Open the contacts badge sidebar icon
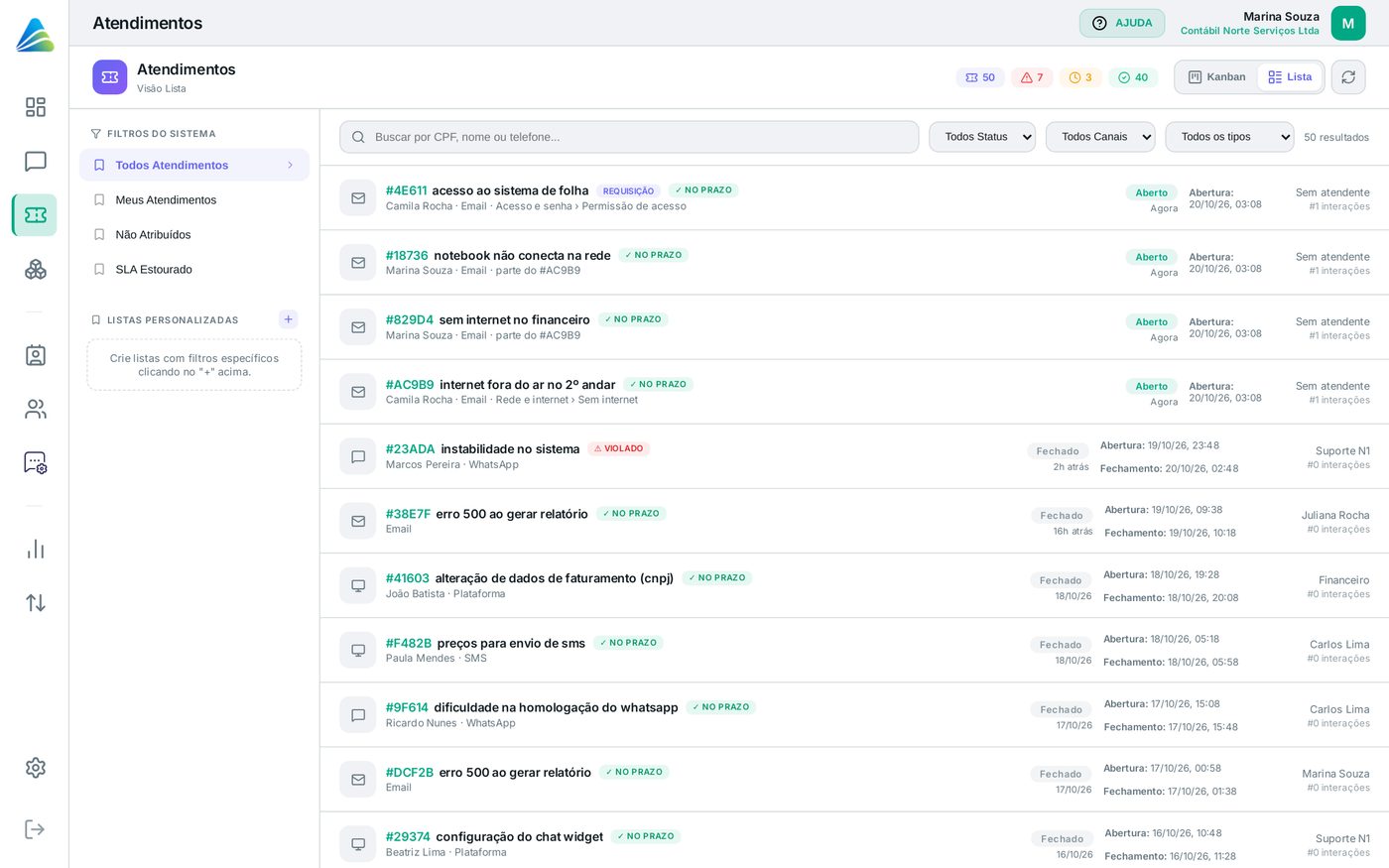The image size is (1389, 868). (36, 355)
